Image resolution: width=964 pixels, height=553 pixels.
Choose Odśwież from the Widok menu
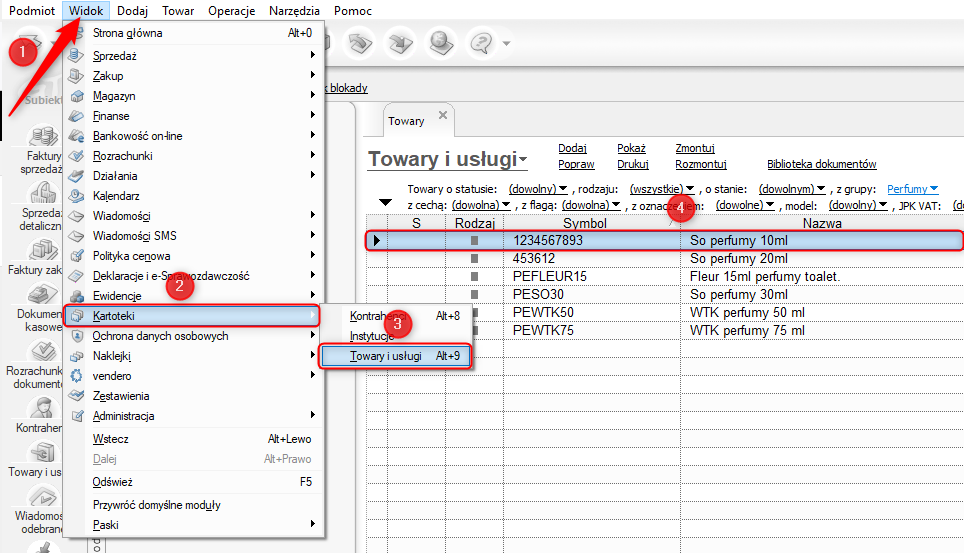194,482
